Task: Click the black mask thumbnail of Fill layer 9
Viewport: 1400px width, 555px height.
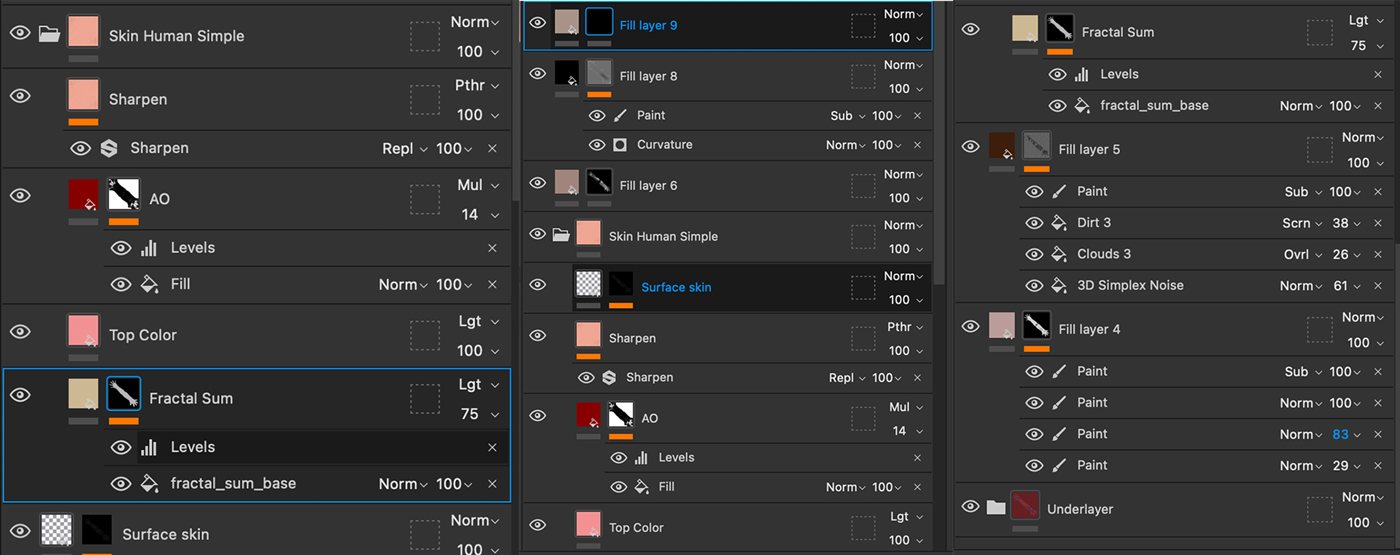Action: click(x=599, y=22)
